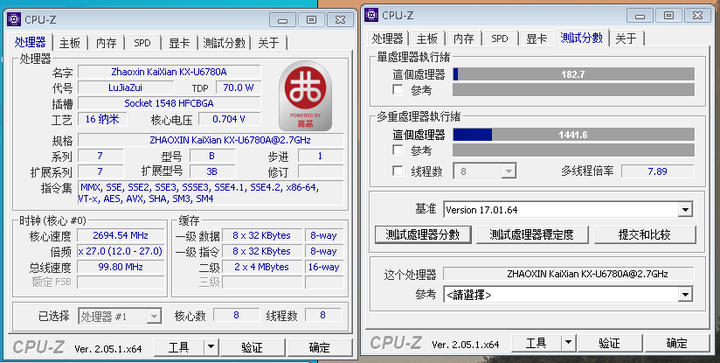Click 测試處理器穩定度 button
The width and height of the screenshot is (720, 363).
coord(532,235)
